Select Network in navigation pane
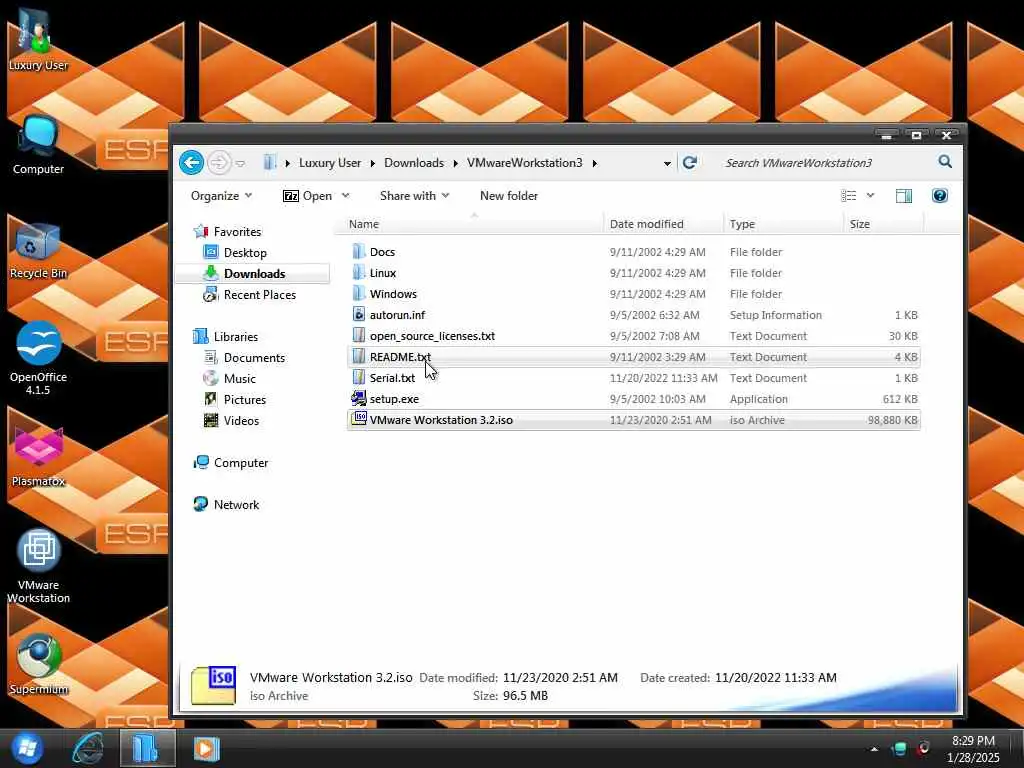 [227, 505]
